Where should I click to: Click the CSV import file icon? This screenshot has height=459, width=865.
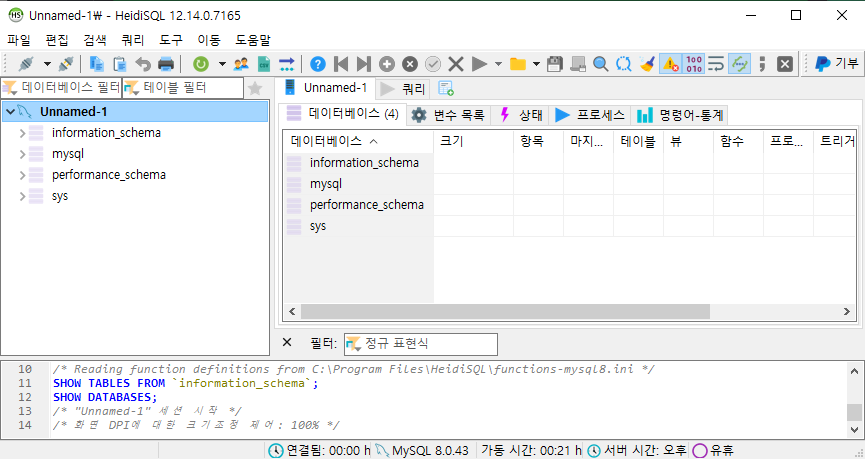(264, 64)
